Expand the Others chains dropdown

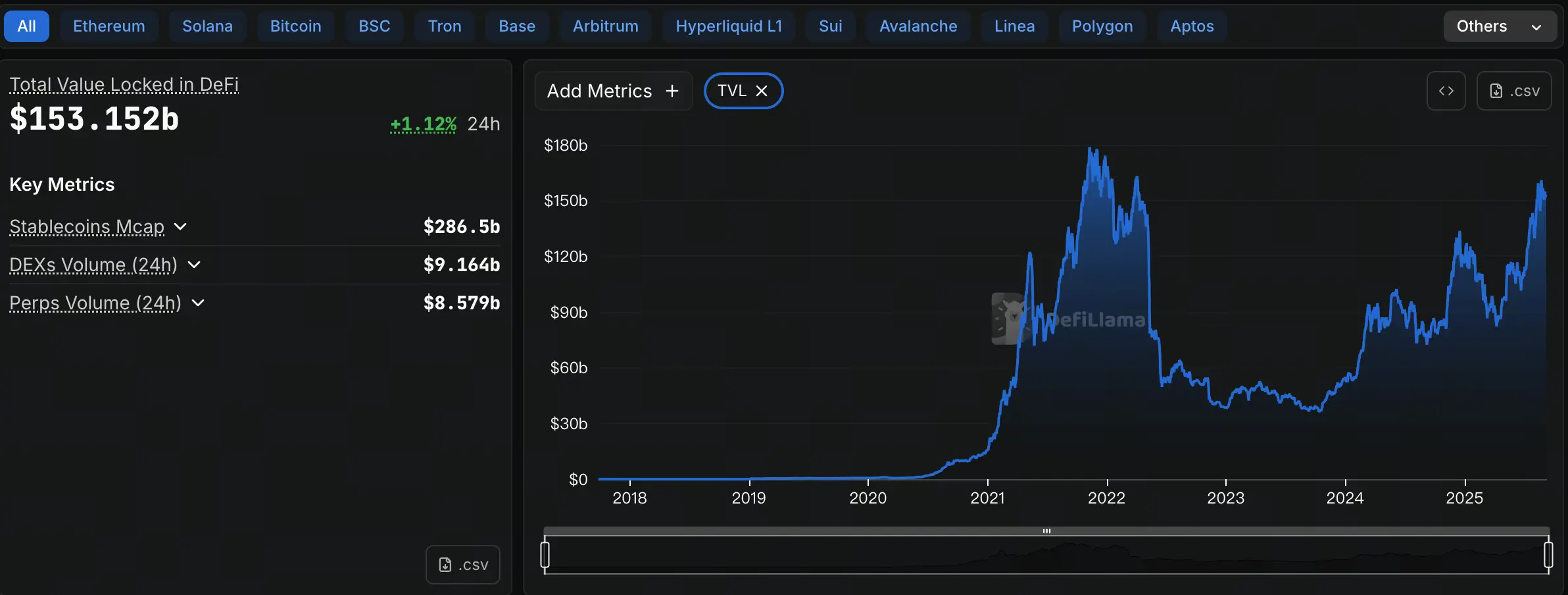[x=1500, y=26]
